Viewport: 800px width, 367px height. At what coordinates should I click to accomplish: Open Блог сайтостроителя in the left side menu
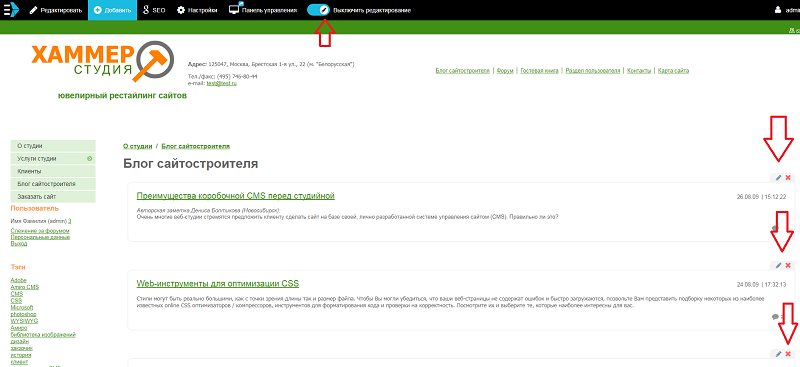click(53, 184)
